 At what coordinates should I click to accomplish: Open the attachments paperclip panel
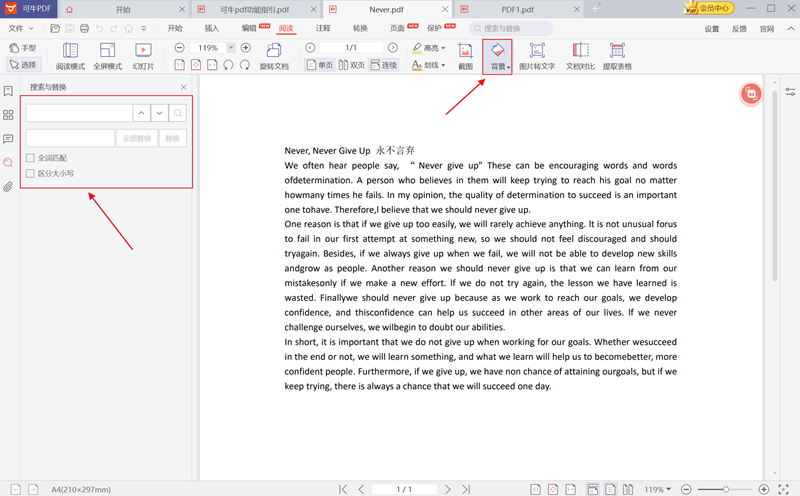[x=9, y=187]
